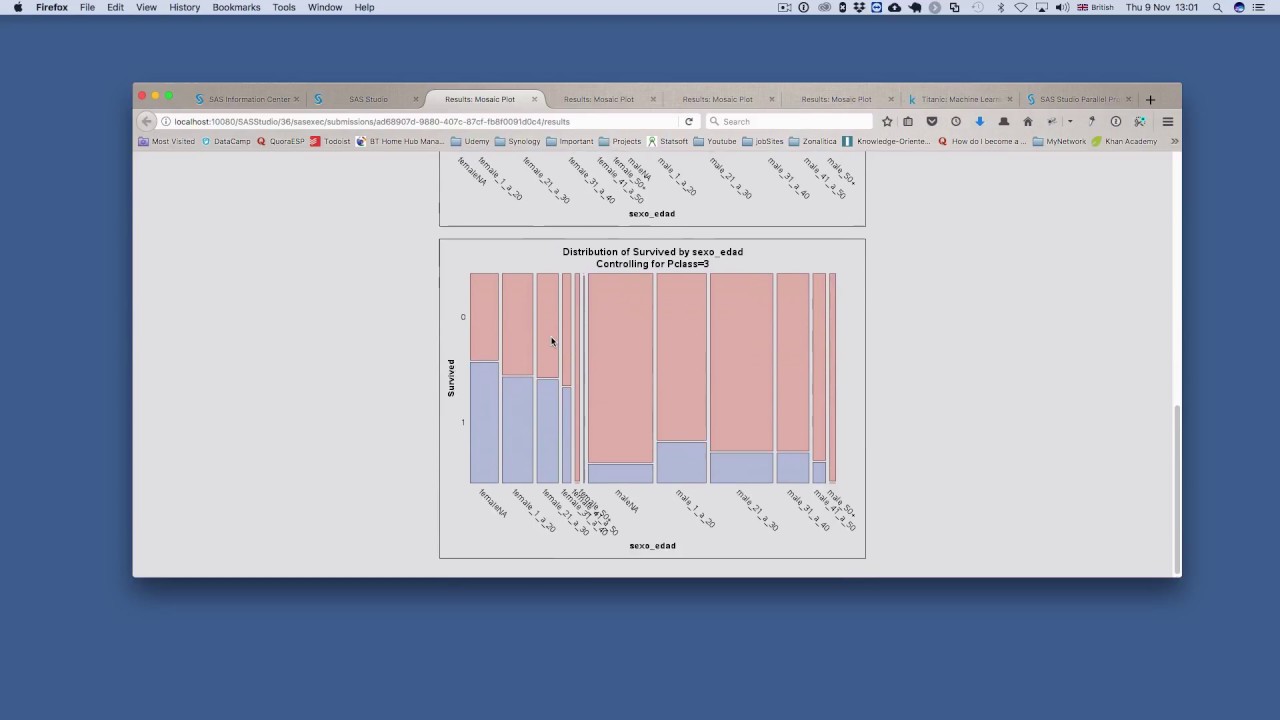The image size is (1280, 720).
Task: Open the Tools menu
Action: (x=284, y=7)
